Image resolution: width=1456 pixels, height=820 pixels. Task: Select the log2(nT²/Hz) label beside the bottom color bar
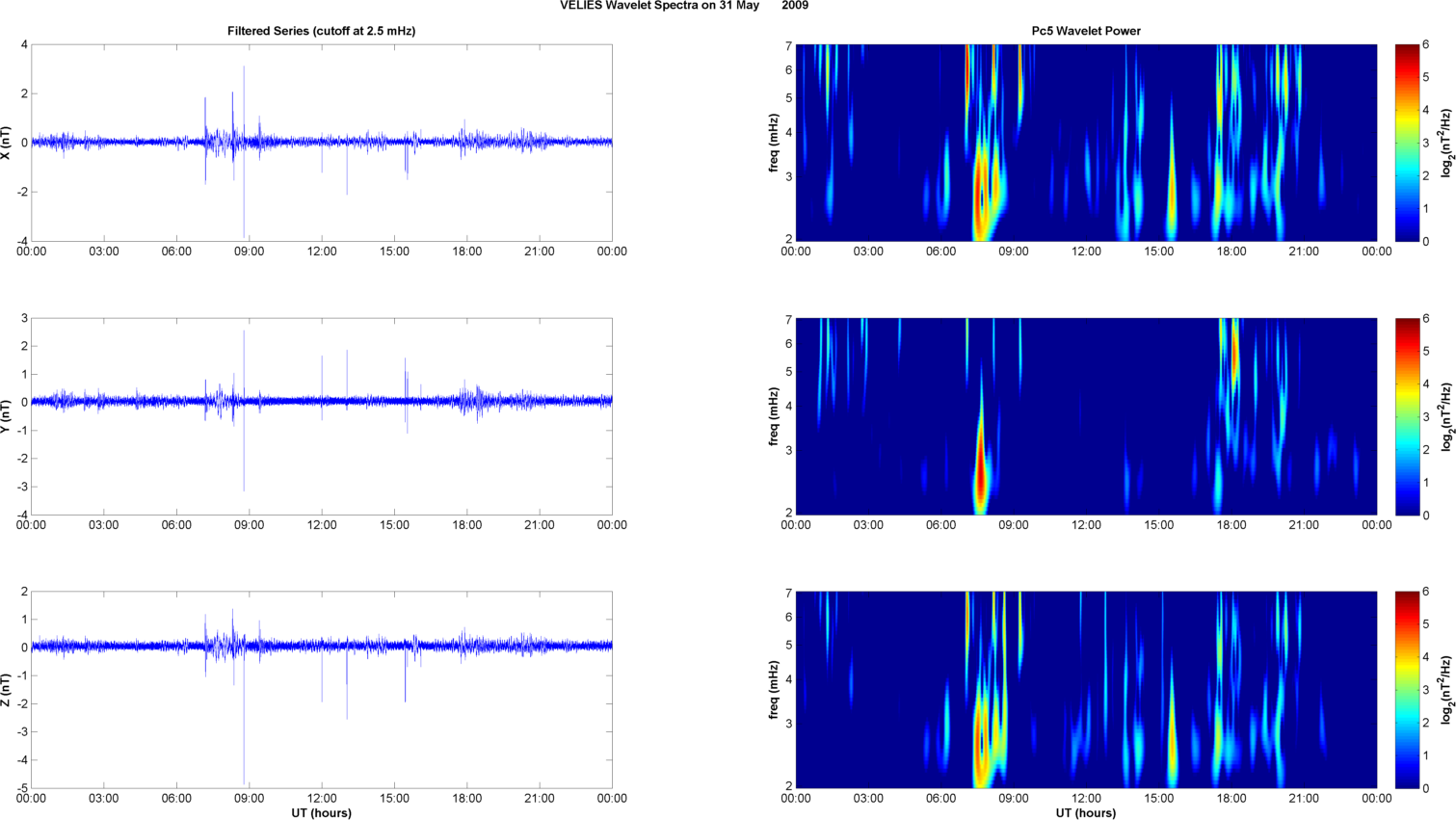coord(1445,690)
